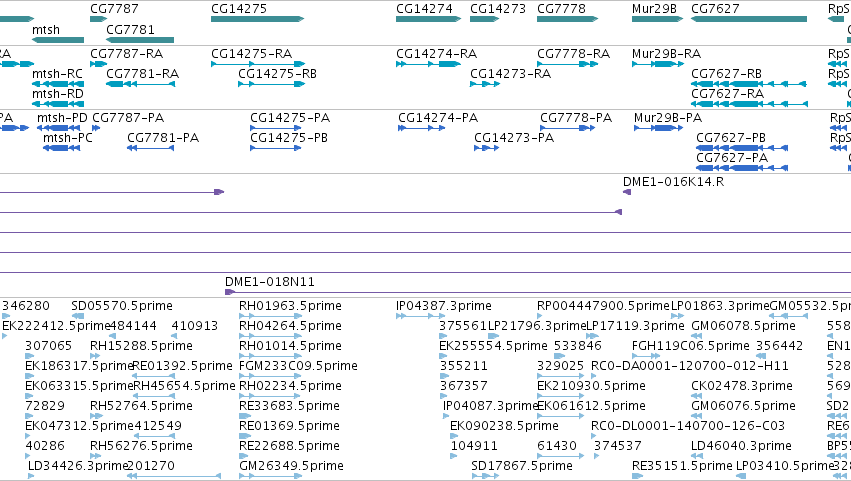This screenshot has height=481, width=851.
Task: Select the EK210930.5prime EST label
Action: [x=591, y=386]
